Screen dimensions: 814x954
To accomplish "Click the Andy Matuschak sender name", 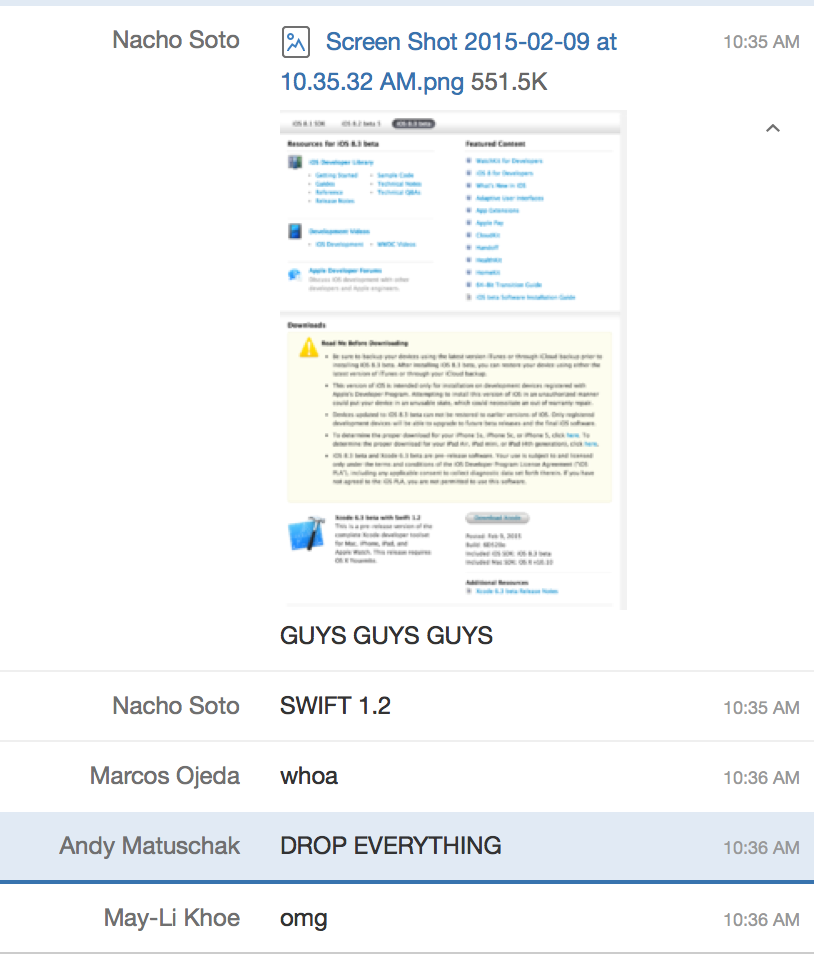I will (150, 846).
